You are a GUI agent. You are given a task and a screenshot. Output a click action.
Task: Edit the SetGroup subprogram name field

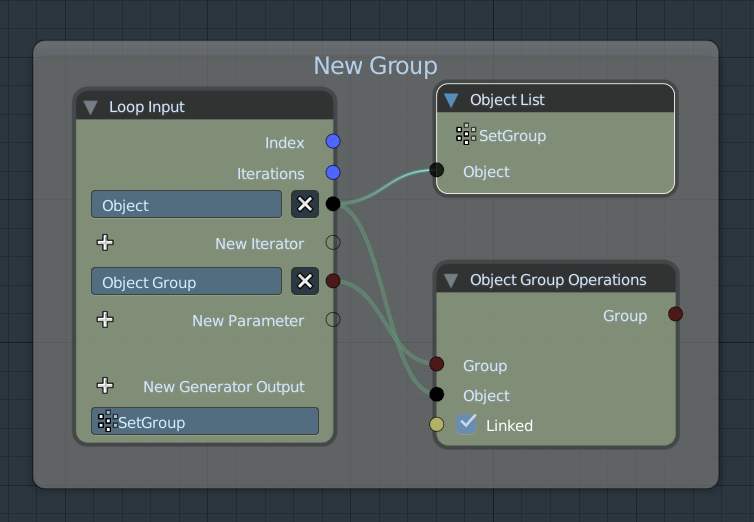point(205,422)
